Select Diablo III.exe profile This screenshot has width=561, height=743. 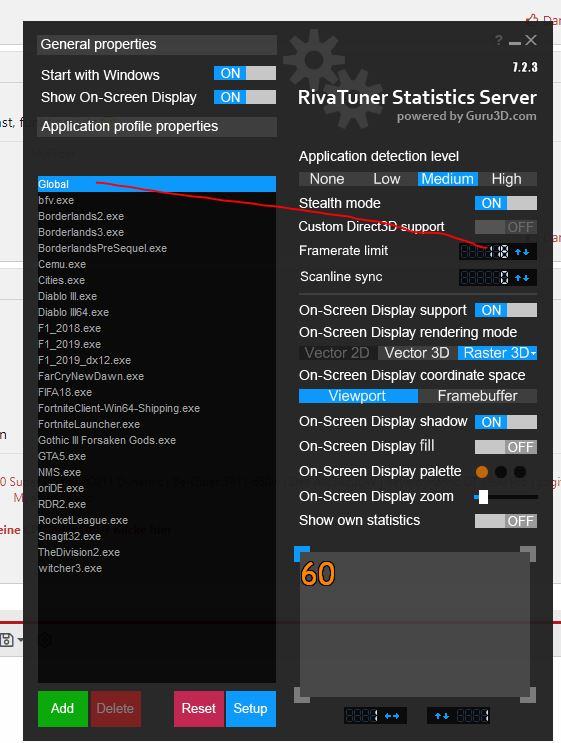157,297
